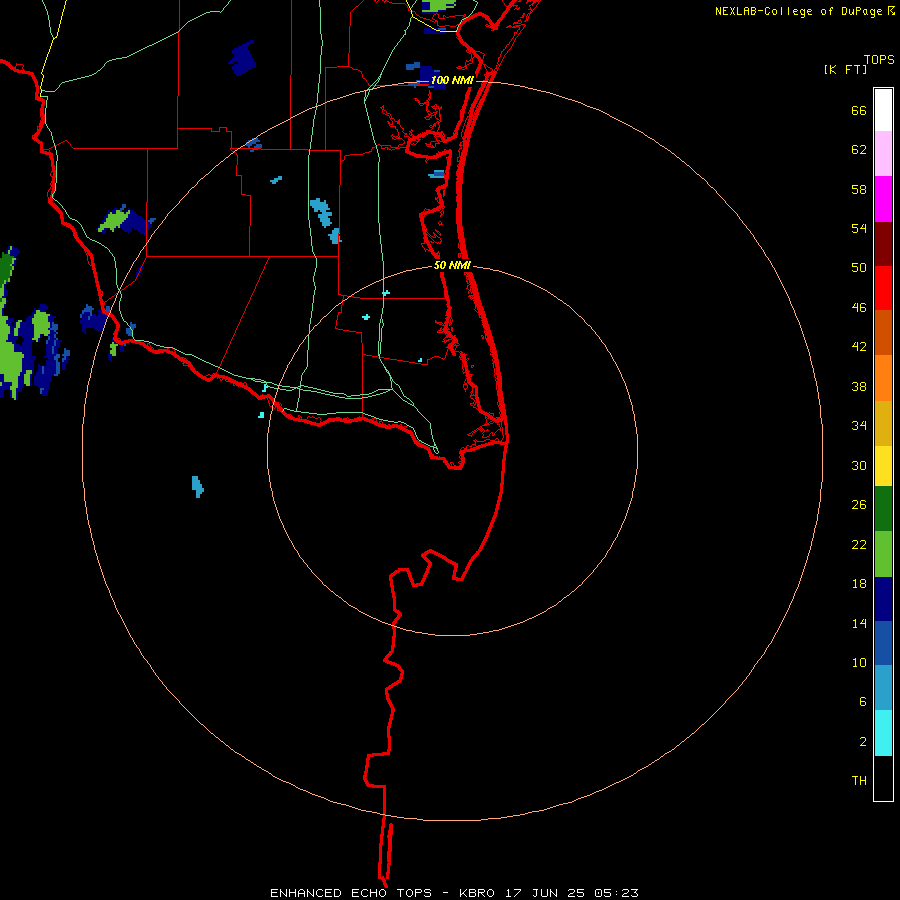Screen dimensions: 900x900
Task: Pick the dark maroon legend swatch
Action: point(883,245)
